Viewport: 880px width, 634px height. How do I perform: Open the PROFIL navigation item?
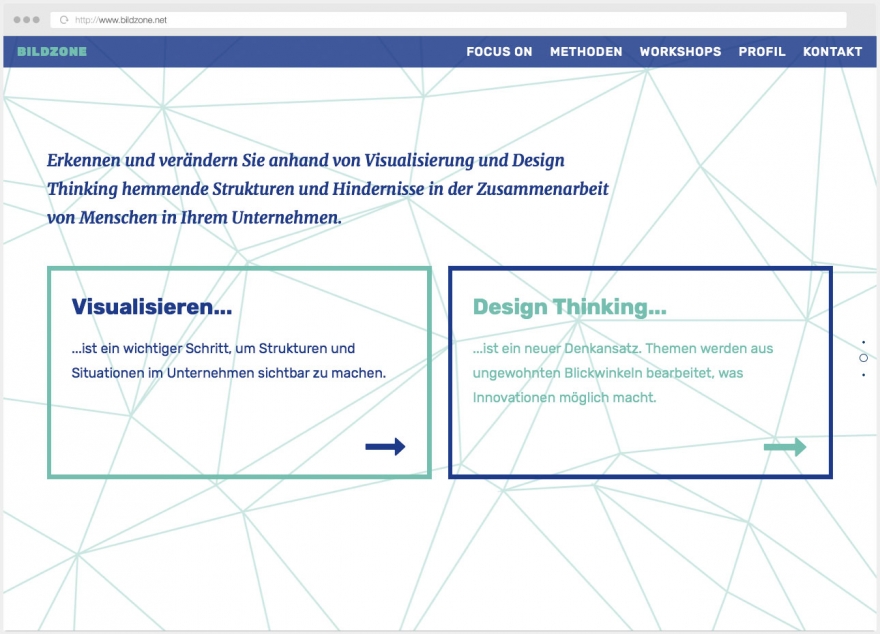click(x=762, y=52)
